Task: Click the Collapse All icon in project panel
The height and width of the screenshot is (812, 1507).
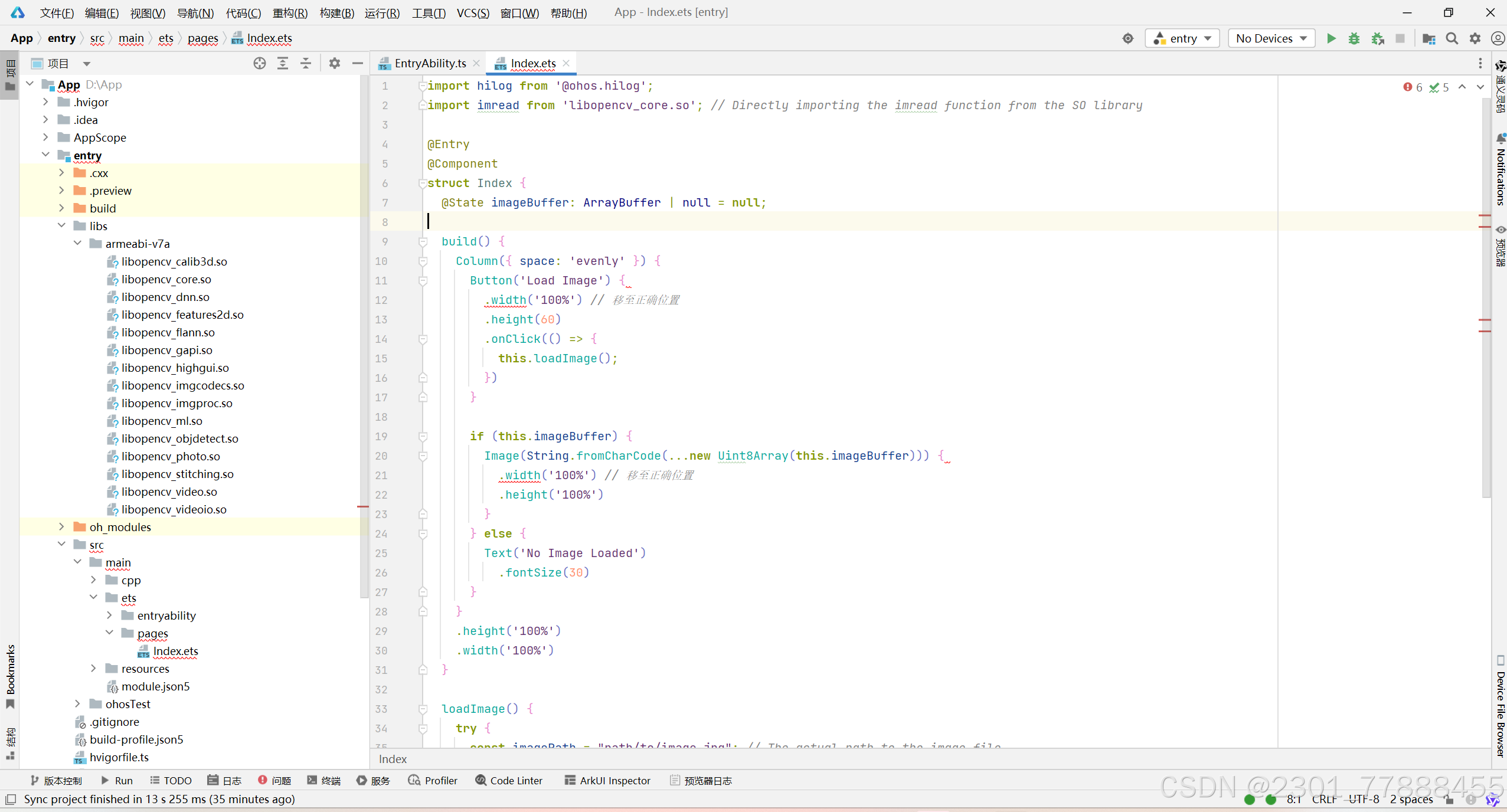Action: pyautogui.click(x=306, y=63)
